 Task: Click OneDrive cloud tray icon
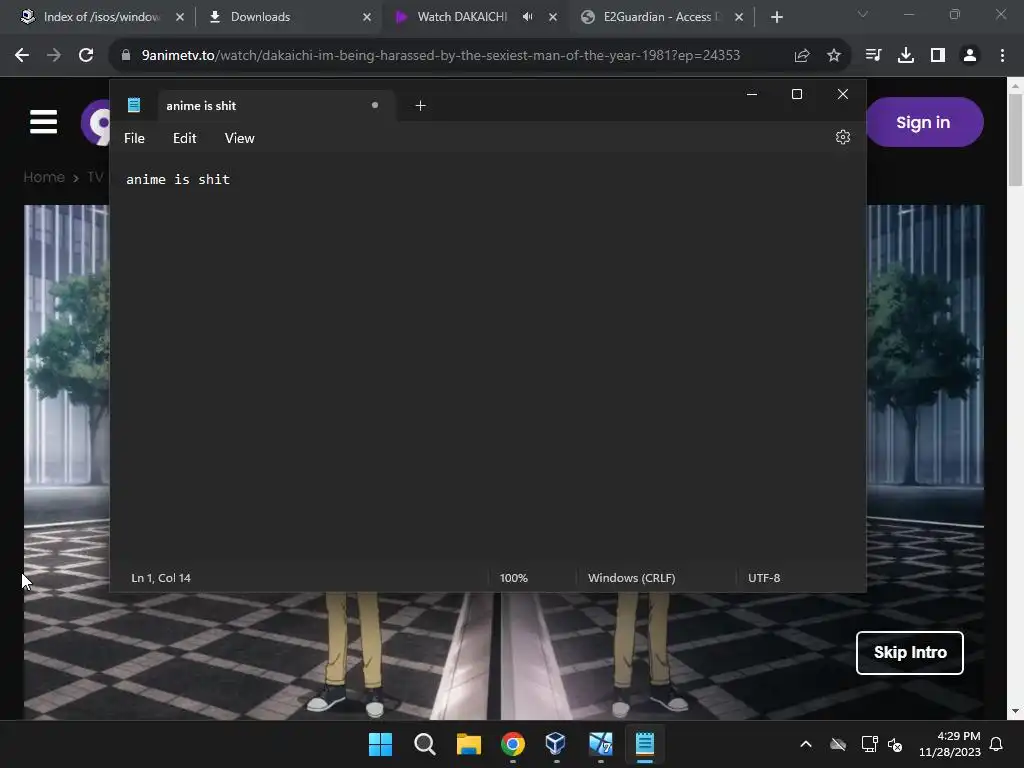(x=838, y=744)
